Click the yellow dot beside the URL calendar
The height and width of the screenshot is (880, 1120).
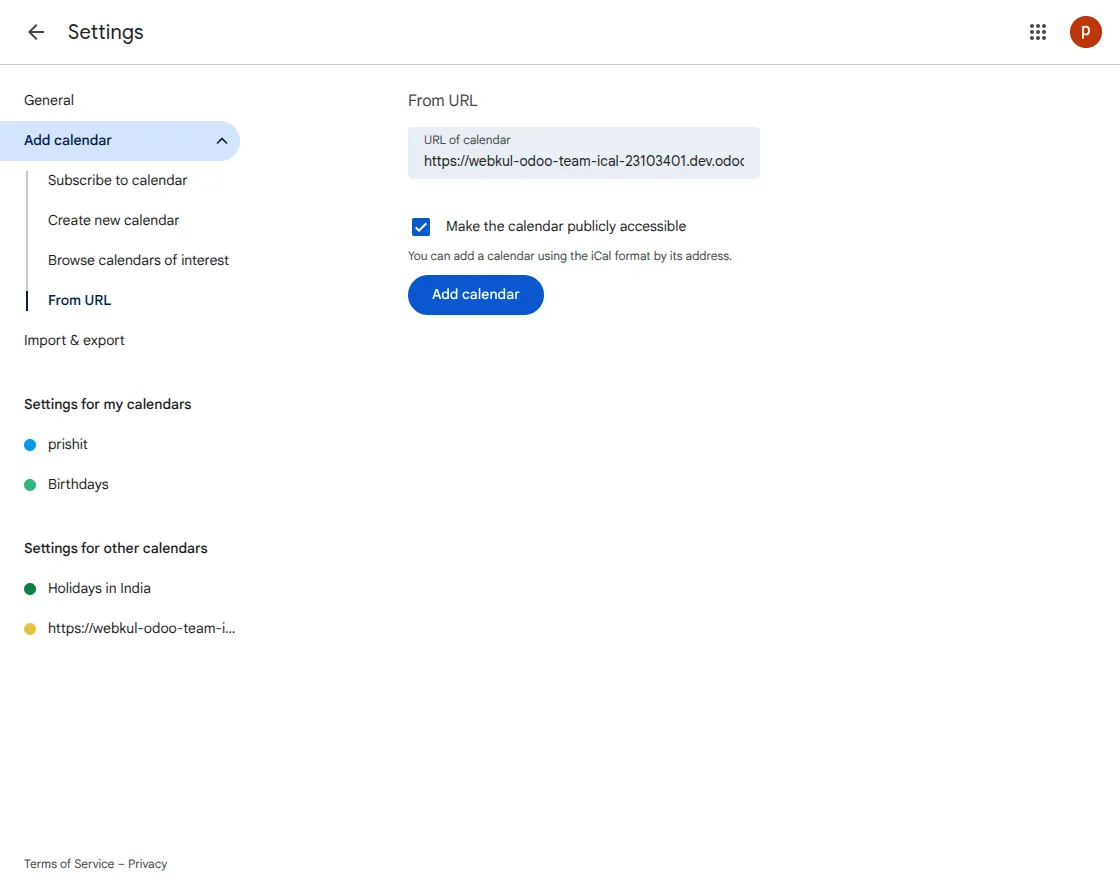pyautogui.click(x=30, y=628)
